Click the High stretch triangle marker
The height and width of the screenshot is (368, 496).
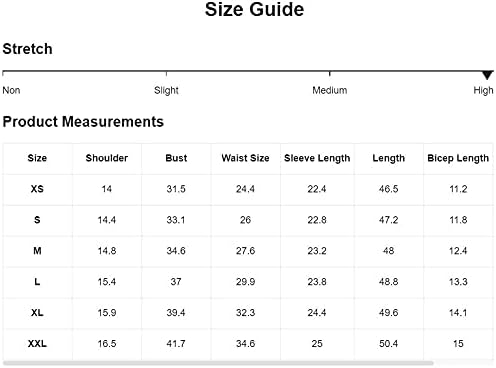[487, 75]
